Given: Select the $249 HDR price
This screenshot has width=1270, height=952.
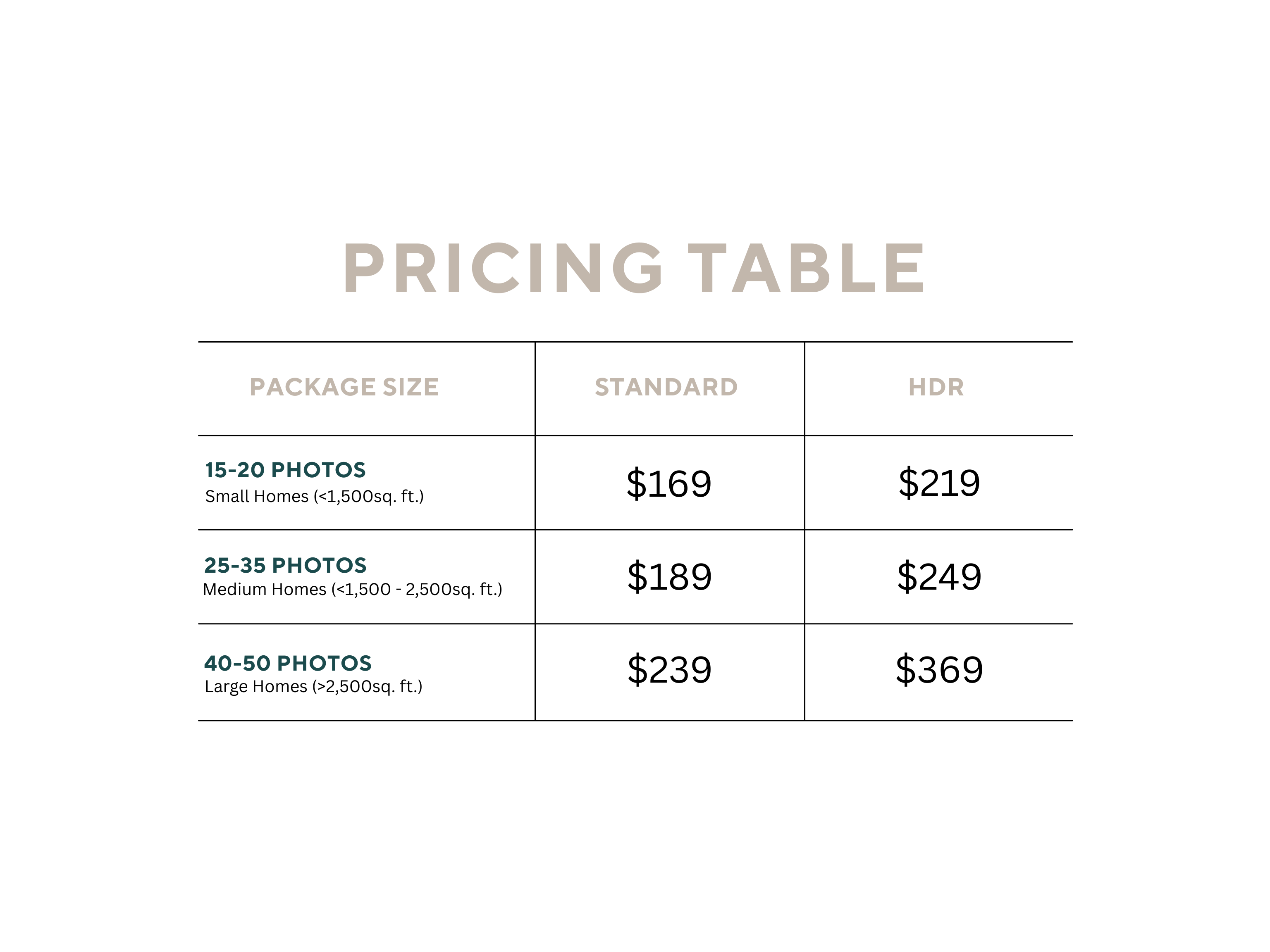Looking at the screenshot, I should click(939, 577).
